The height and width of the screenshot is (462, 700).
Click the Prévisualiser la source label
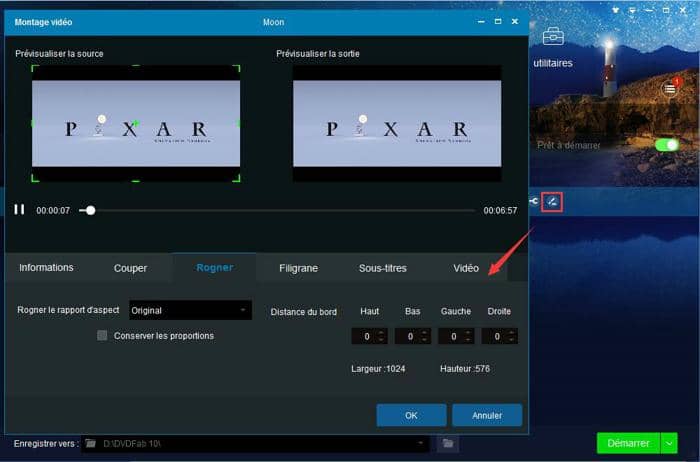tap(59, 54)
